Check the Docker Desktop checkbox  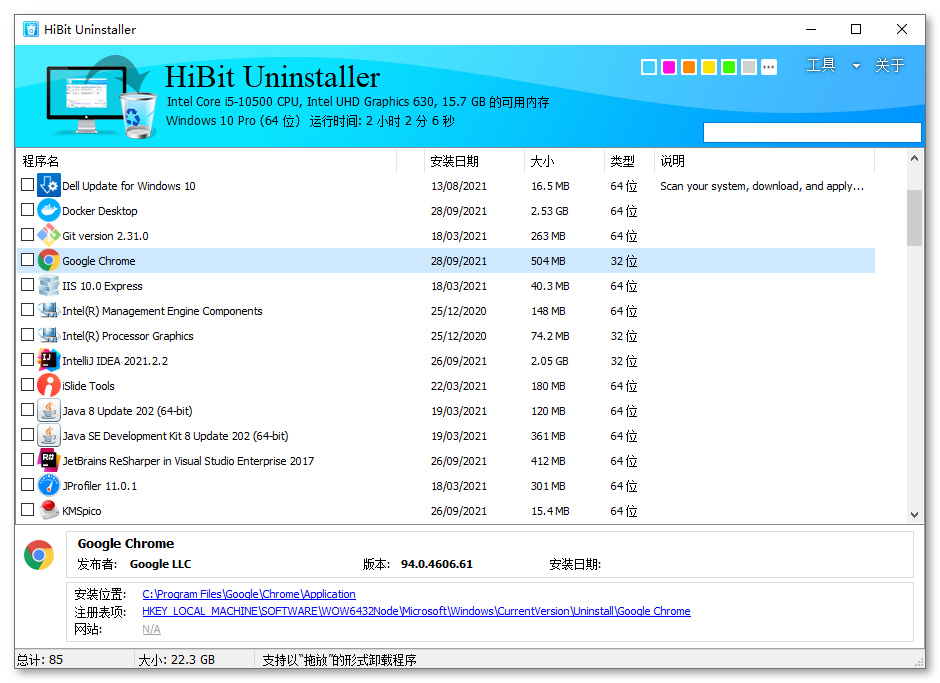point(27,209)
